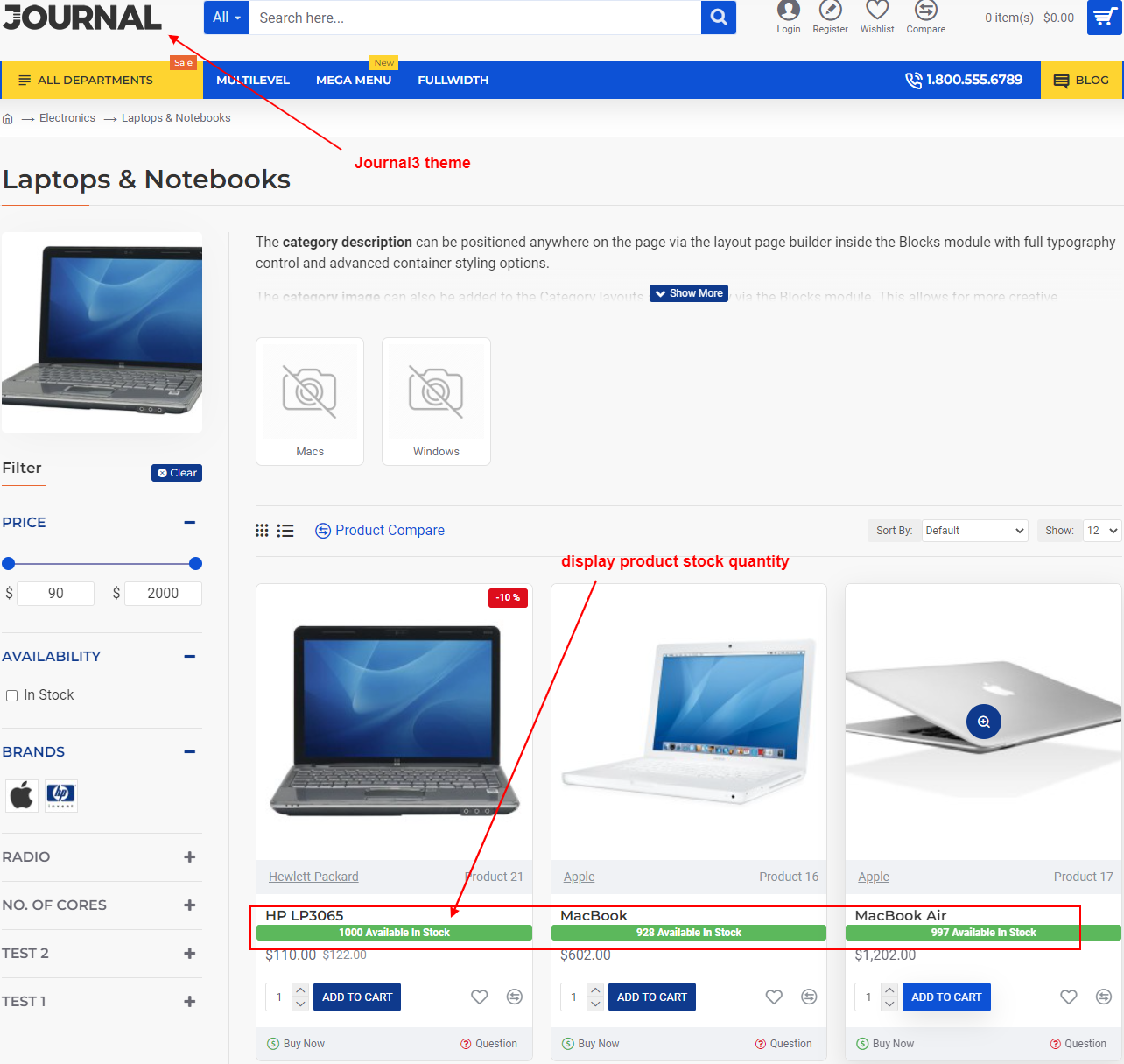Open the shopping cart icon
The image size is (1124, 1064).
point(1105,17)
